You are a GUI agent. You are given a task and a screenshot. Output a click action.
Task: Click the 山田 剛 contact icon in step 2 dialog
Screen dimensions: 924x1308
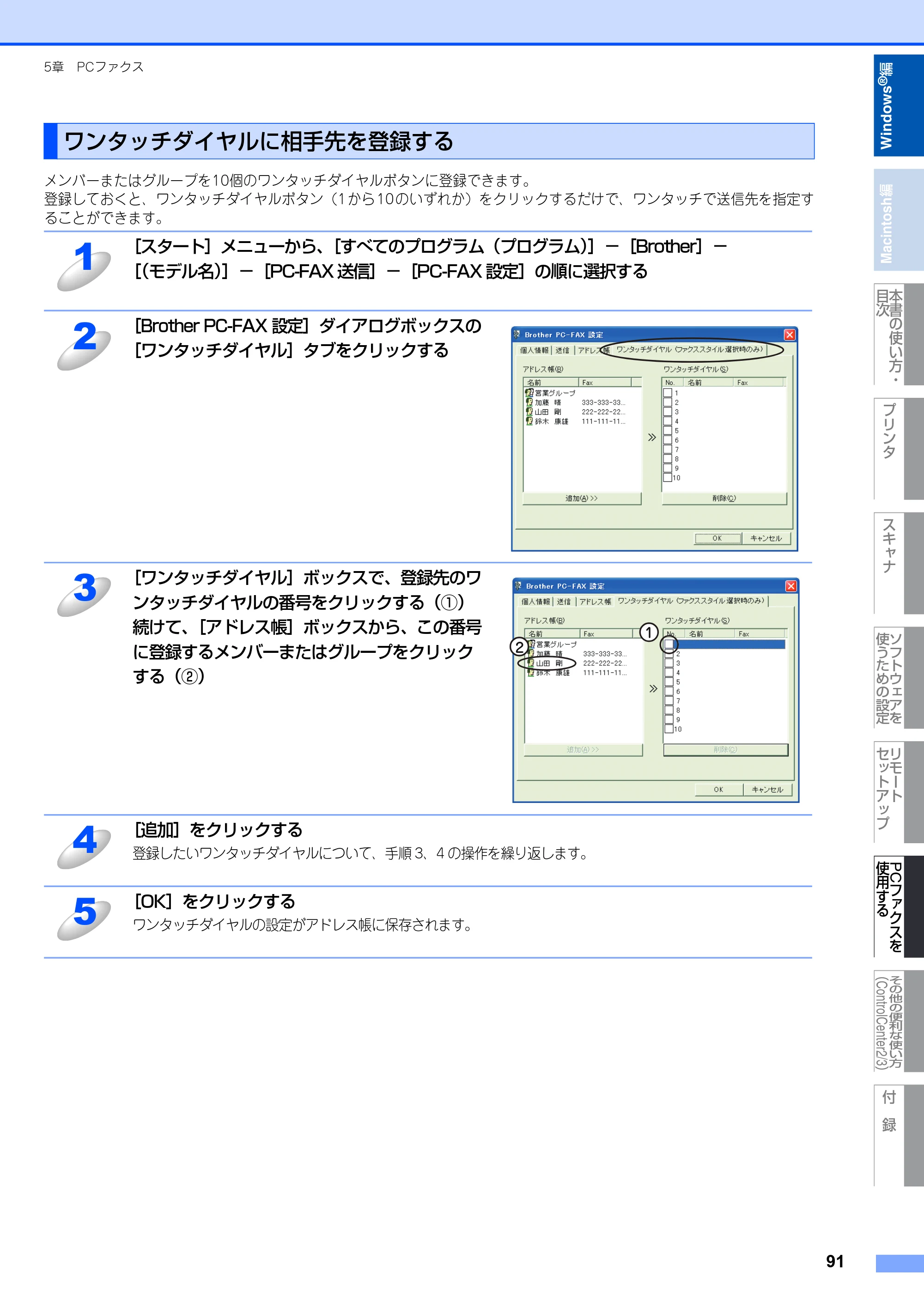point(529,411)
